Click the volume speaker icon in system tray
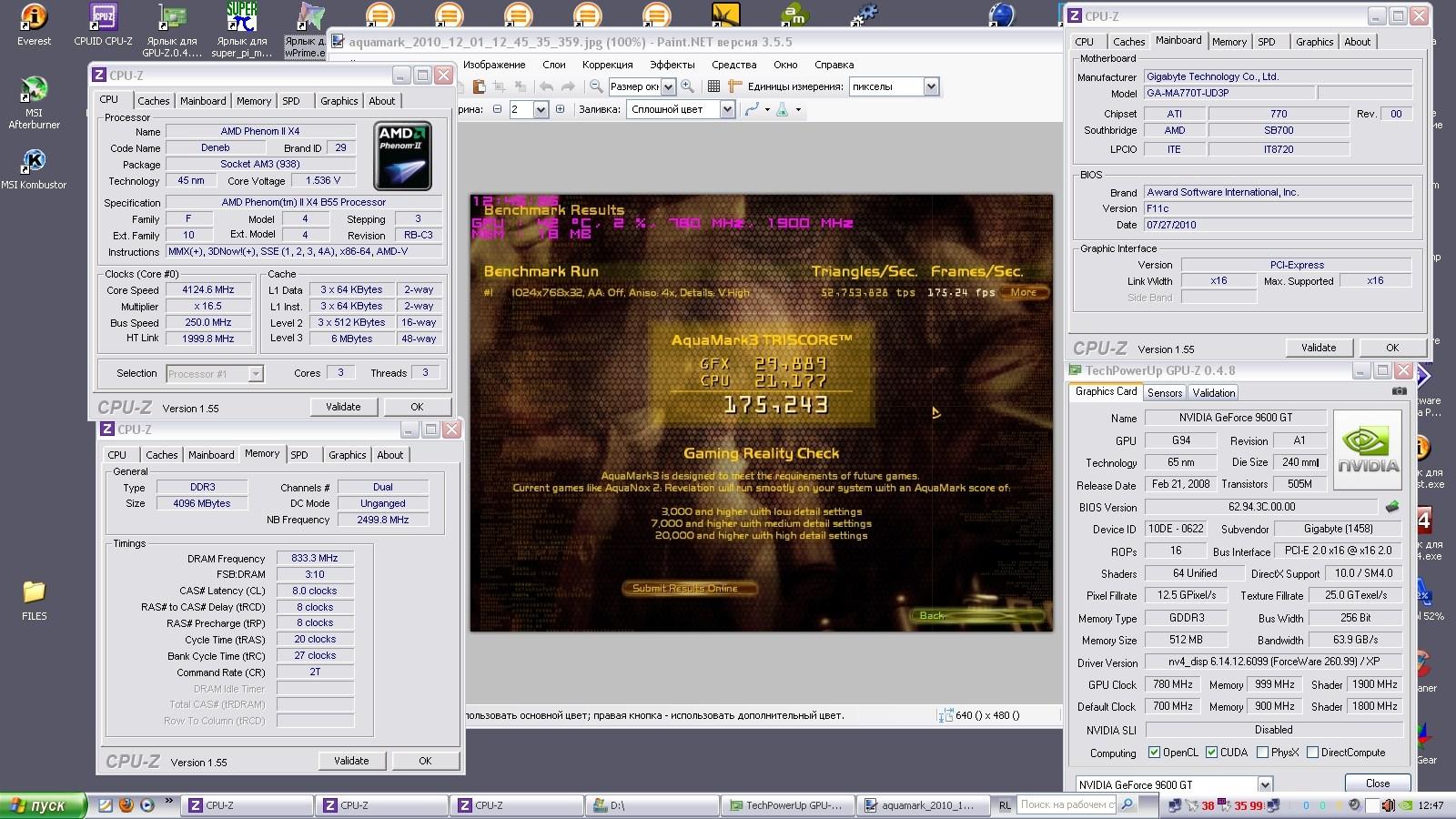Screen dimensions: 1456x819 coord(1389,805)
